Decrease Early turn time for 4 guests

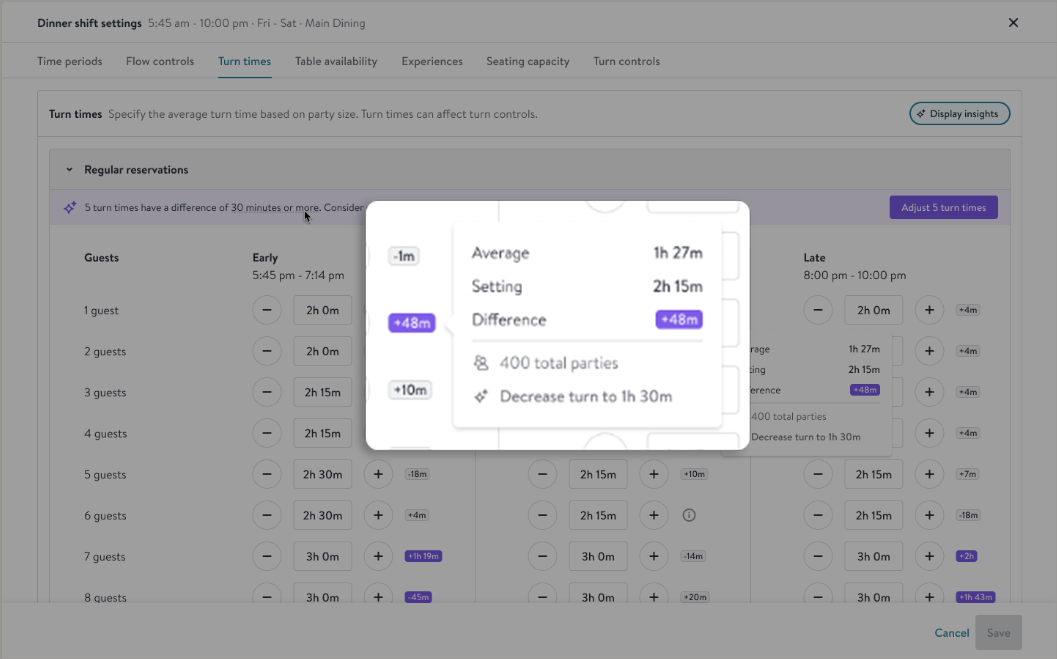click(267, 433)
